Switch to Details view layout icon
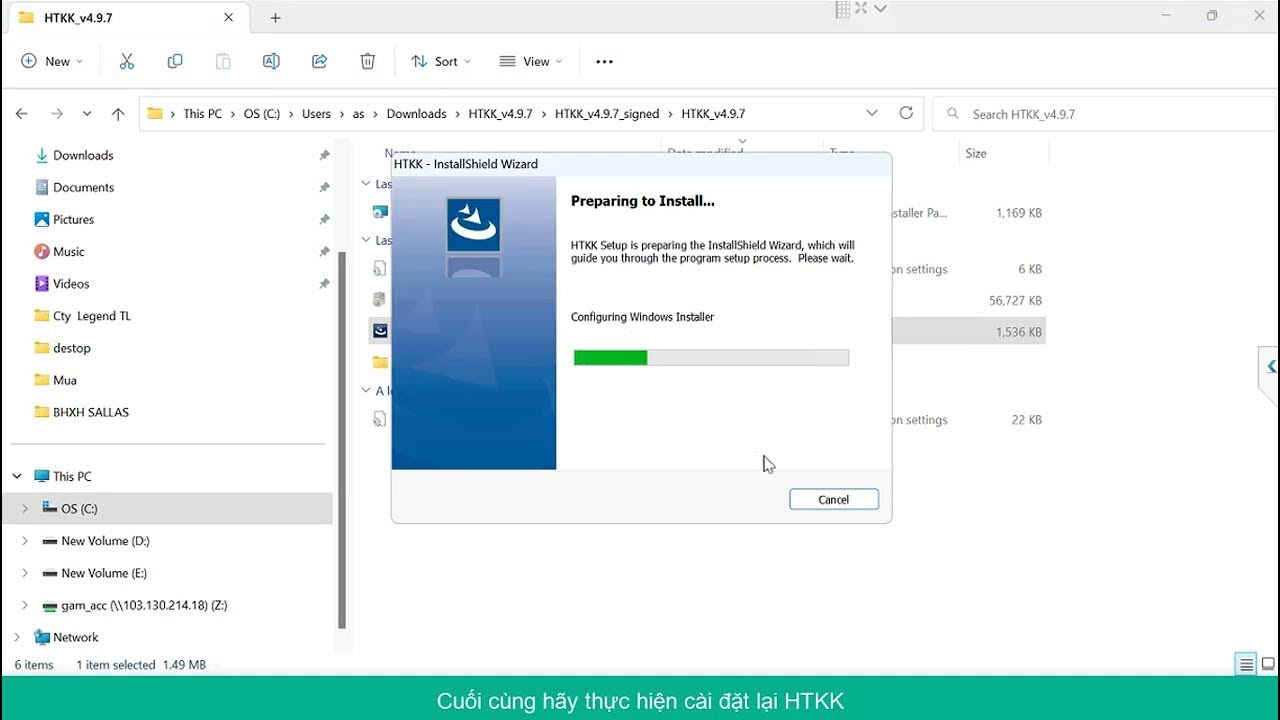Screen dimensions: 1280x720 (1246, 664)
